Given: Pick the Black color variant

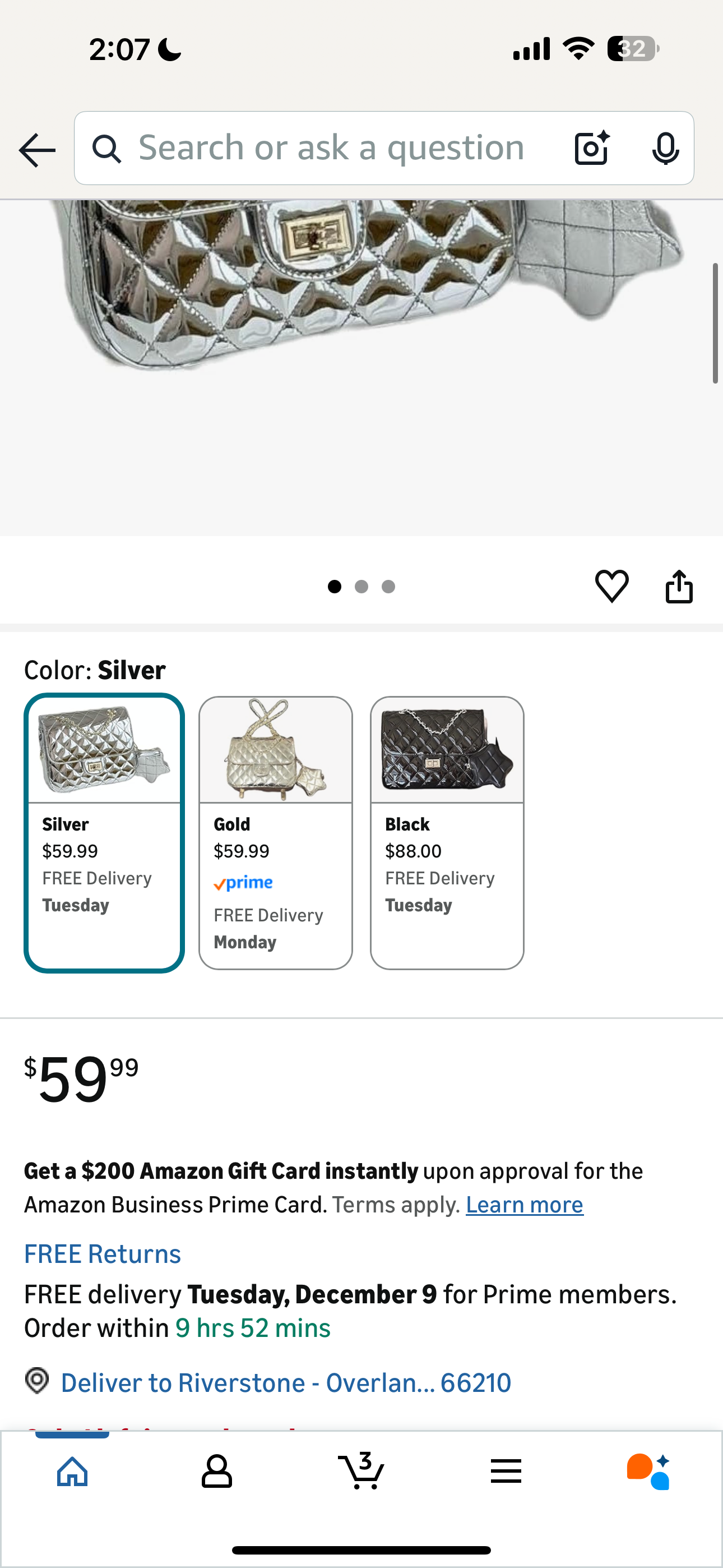Looking at the screenshot, I should point(447,832).
